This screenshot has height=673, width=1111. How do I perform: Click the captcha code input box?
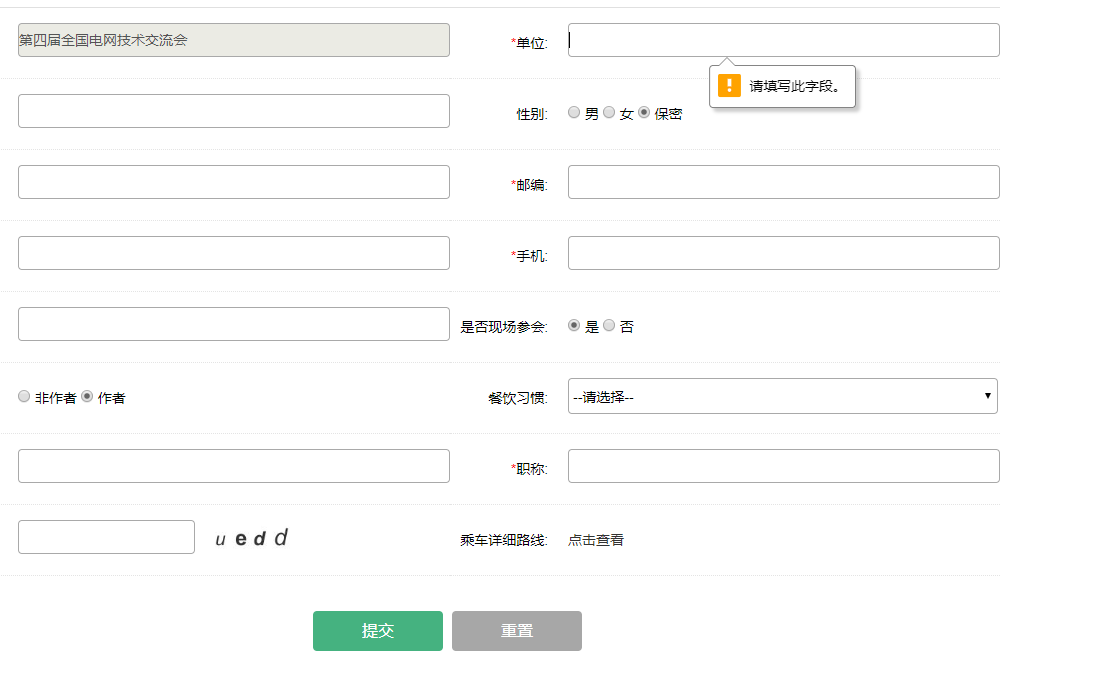(106, 537)
